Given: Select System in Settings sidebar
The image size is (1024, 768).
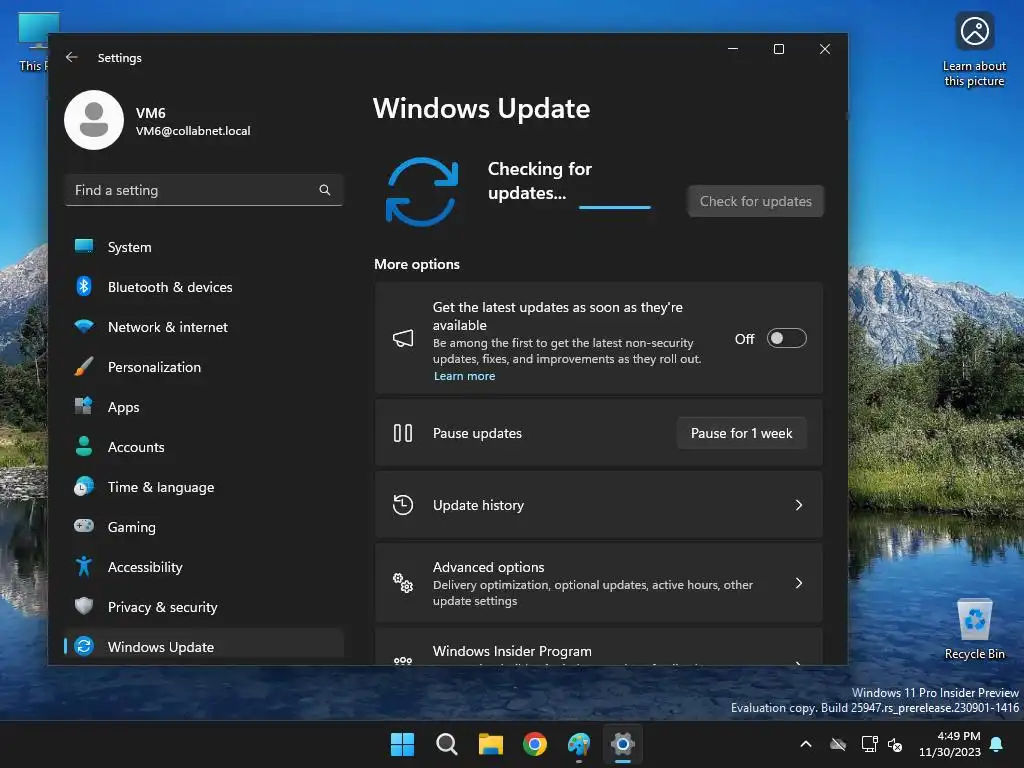Looking at the screenshot, I should 204,247.
